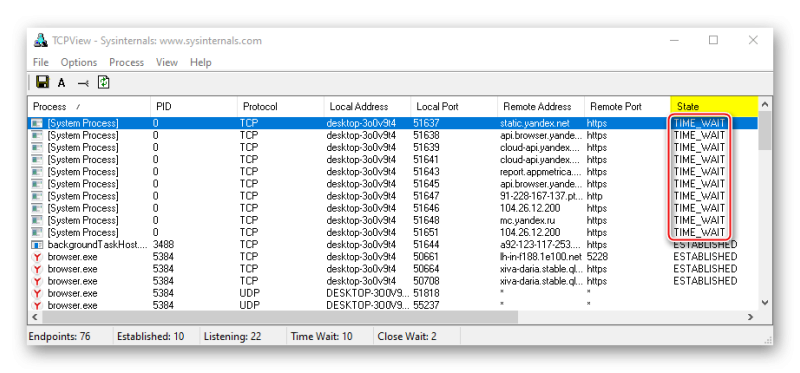Click the process icon in port 51637 row
The height and width of the screenshot is (373, 800).
coord(37,123)
